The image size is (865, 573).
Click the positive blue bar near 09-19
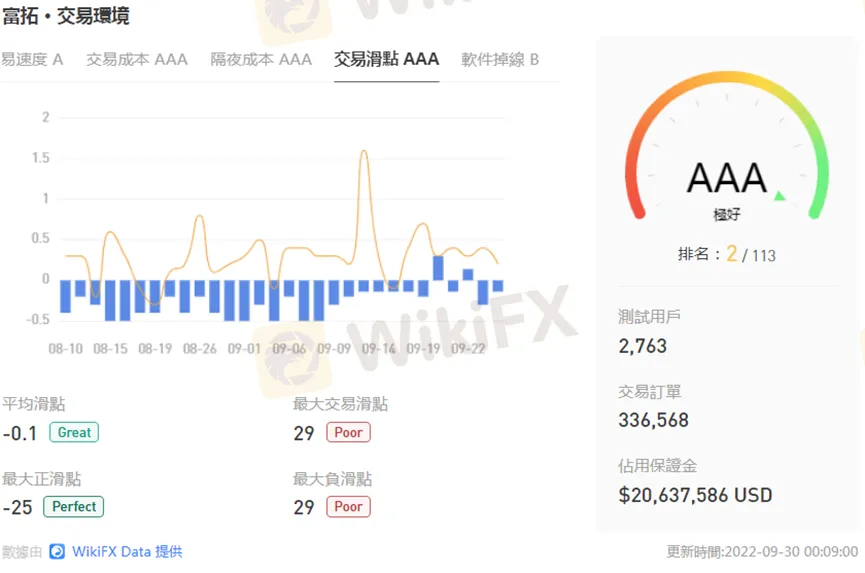[438, 268]
